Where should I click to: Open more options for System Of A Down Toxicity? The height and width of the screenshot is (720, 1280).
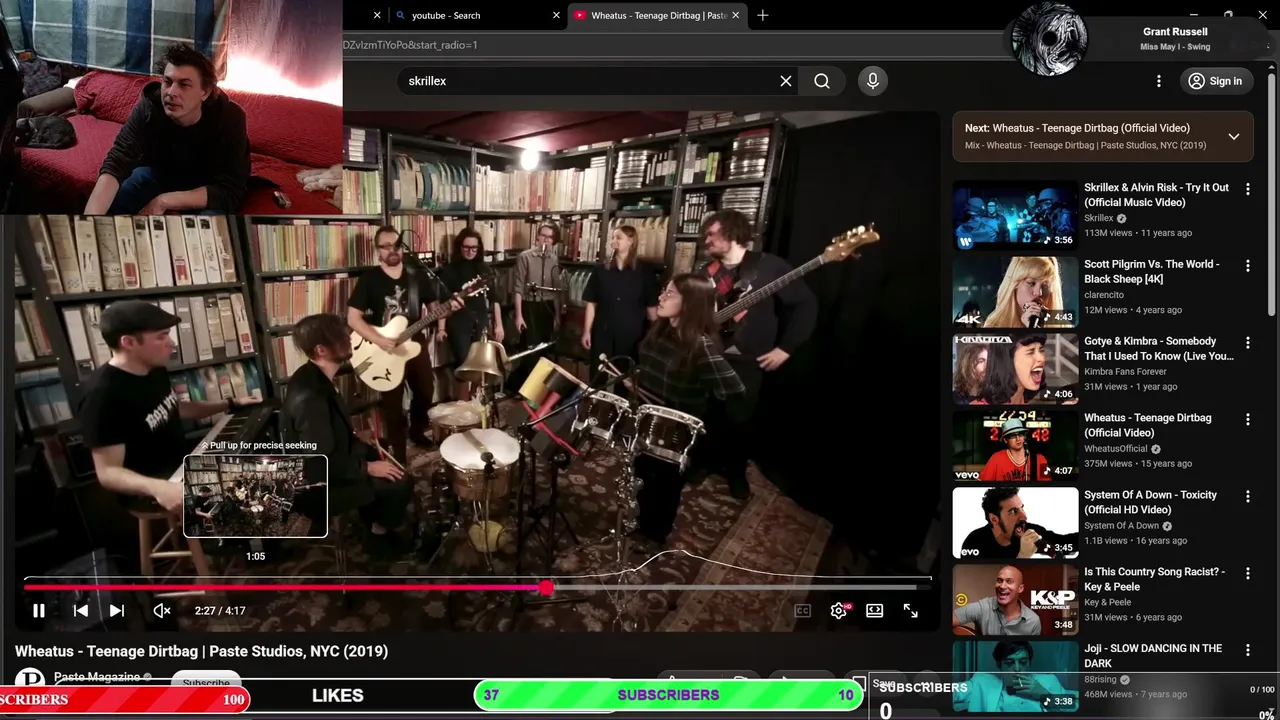point(1247,497)
